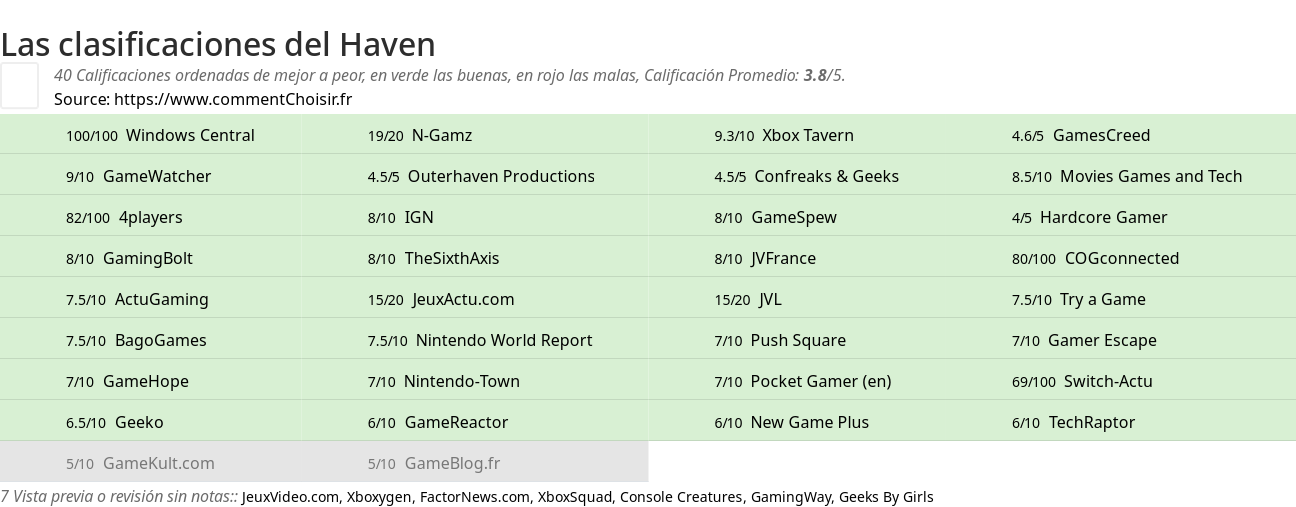The width and height of the screenshot is (1296, 507).
Task: Open the Nintendo World Report review
Action: tap(503, 340)
